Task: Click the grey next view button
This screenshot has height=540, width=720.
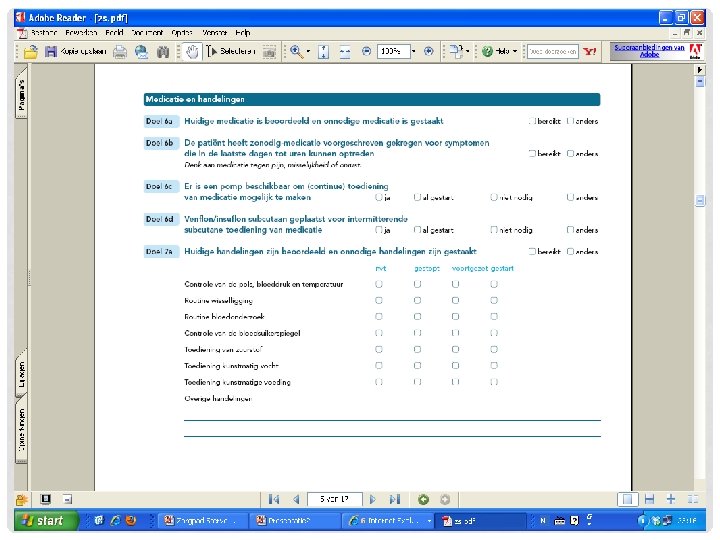Action: pos(445,499)
